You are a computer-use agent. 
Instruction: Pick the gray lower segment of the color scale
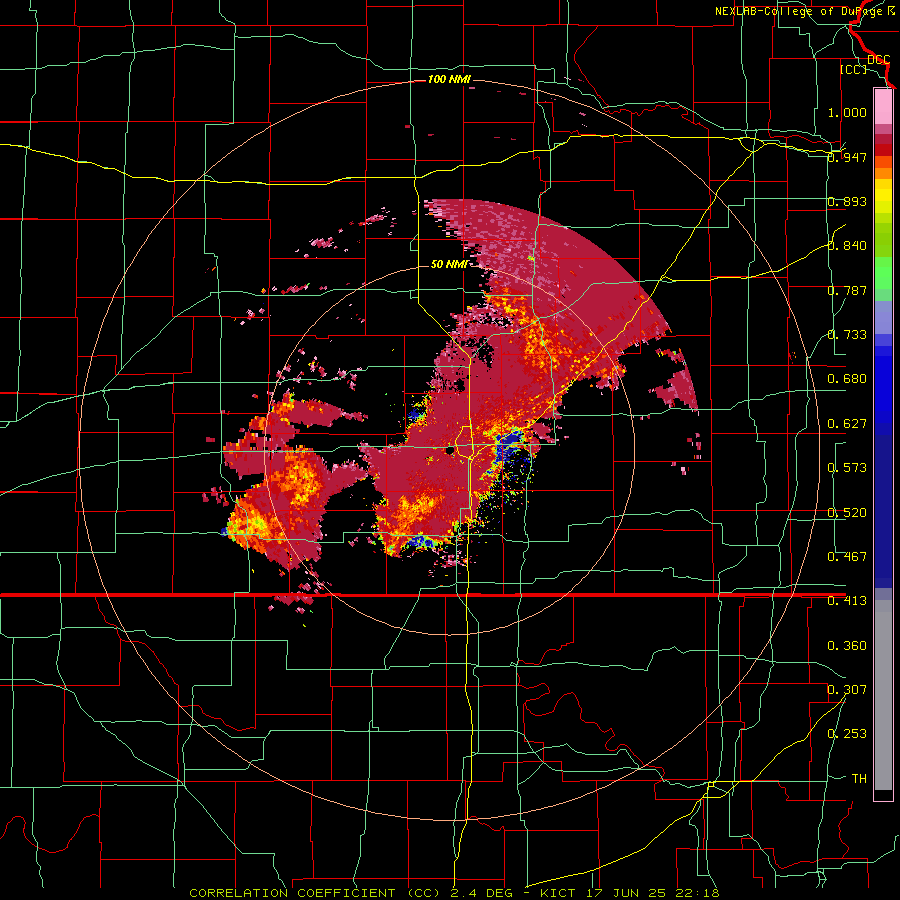pos(883,695)
